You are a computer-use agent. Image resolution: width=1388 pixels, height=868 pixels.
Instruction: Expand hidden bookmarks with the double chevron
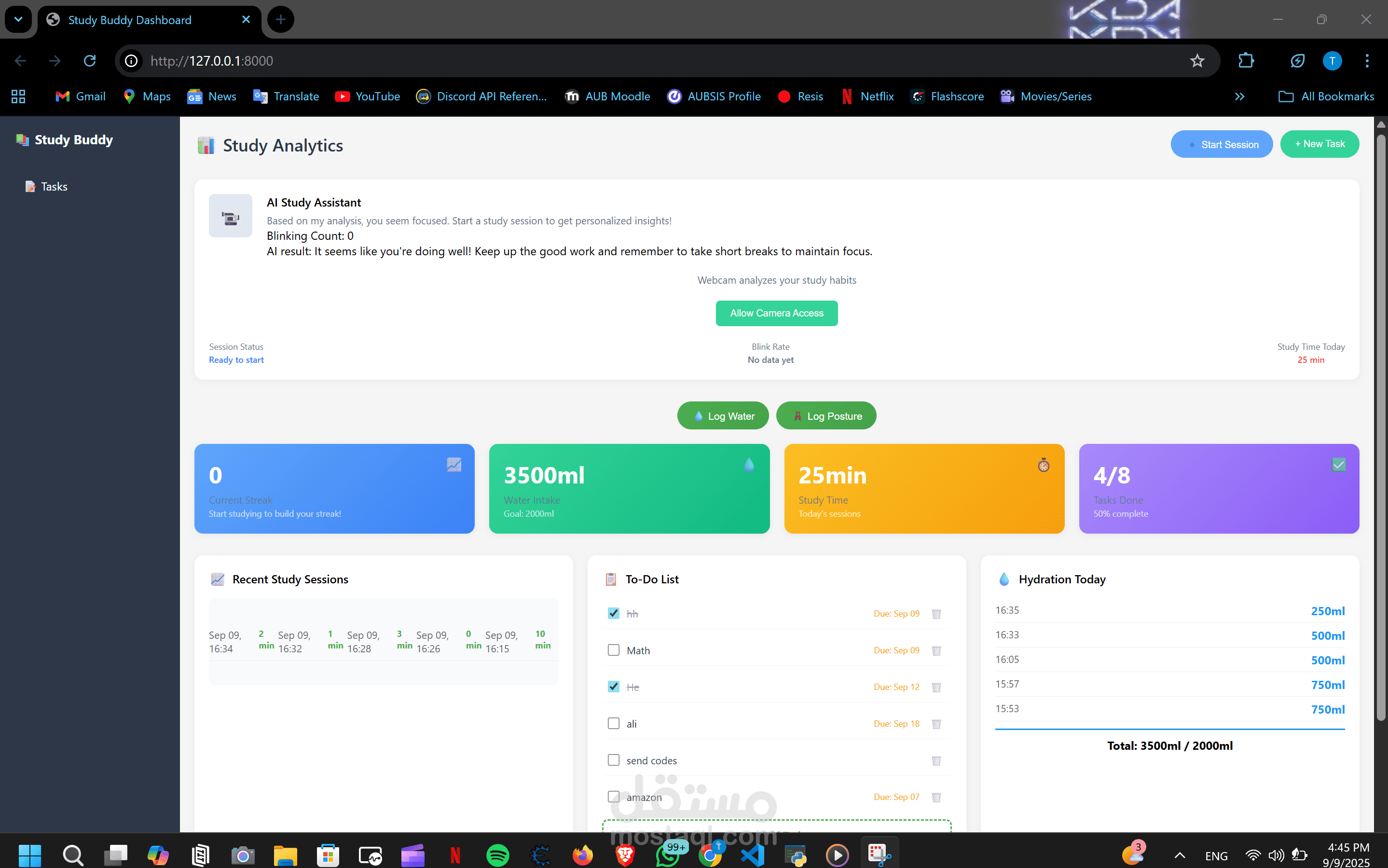(1239, 96)
